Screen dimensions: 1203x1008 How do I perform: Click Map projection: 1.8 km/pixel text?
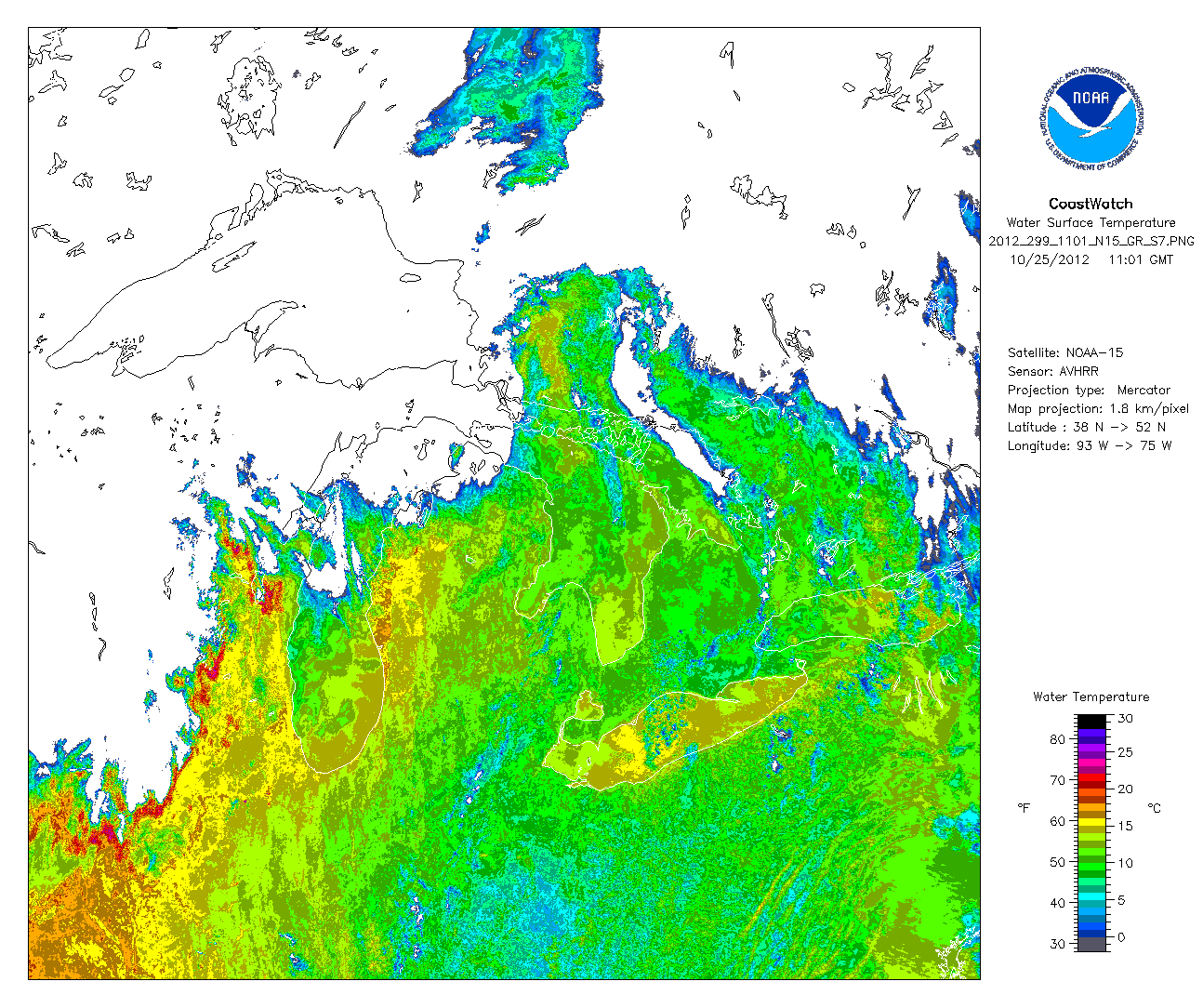tap(1098, 408)
